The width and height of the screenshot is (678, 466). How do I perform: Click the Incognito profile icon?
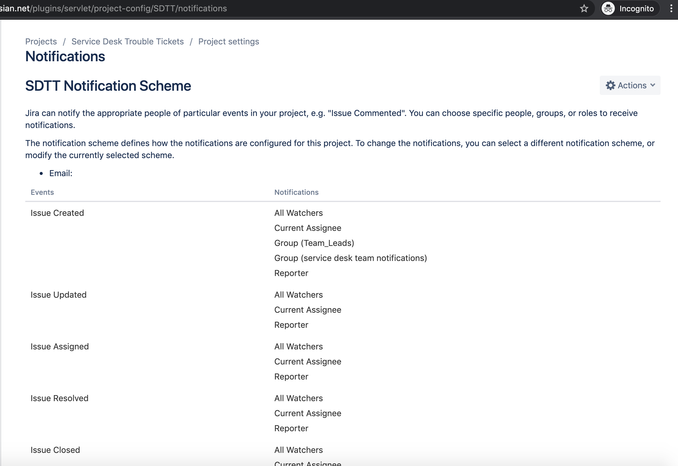[608, 9]
